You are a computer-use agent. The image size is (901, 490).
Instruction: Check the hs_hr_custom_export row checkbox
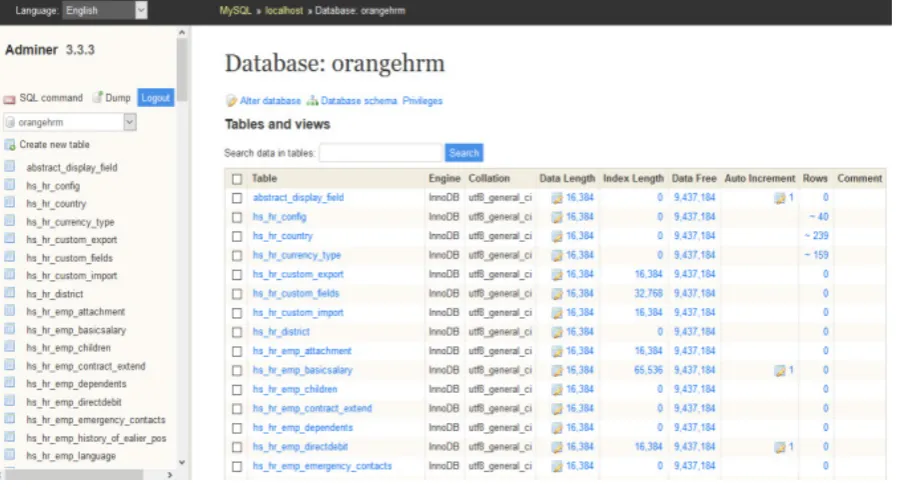[x=237, y=275]
